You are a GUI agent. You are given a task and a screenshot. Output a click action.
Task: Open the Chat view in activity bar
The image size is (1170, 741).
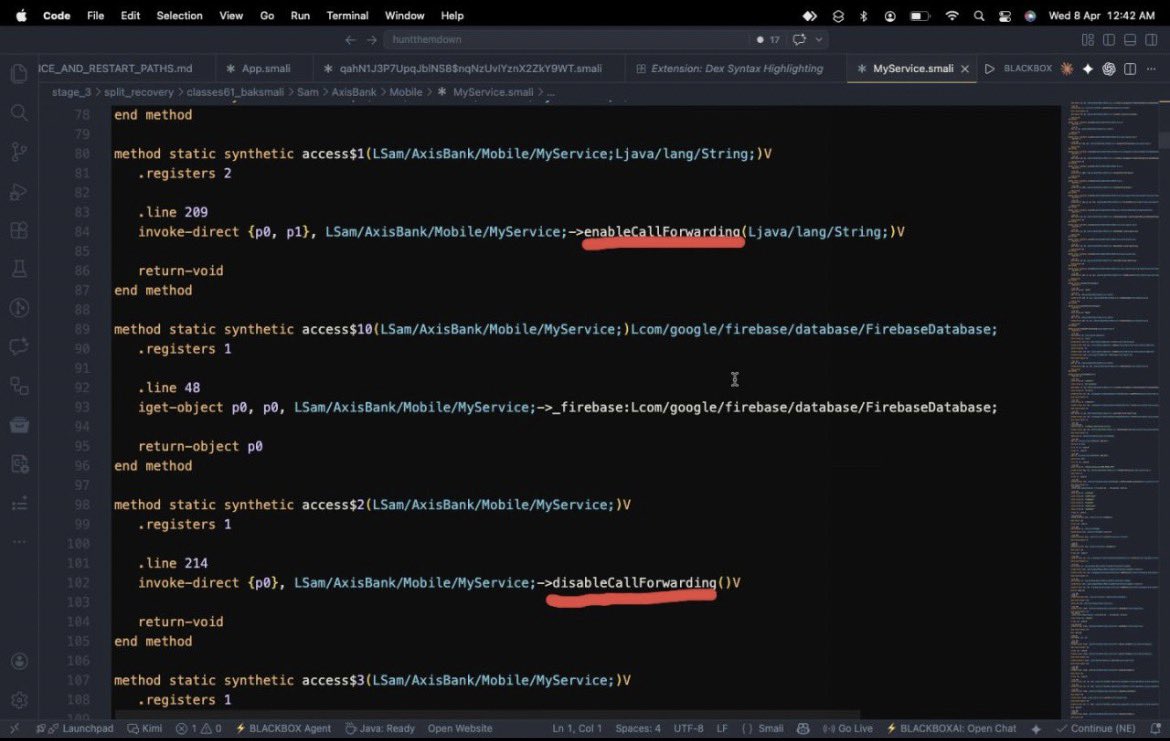pyautogui.click(x=19, y=346)
